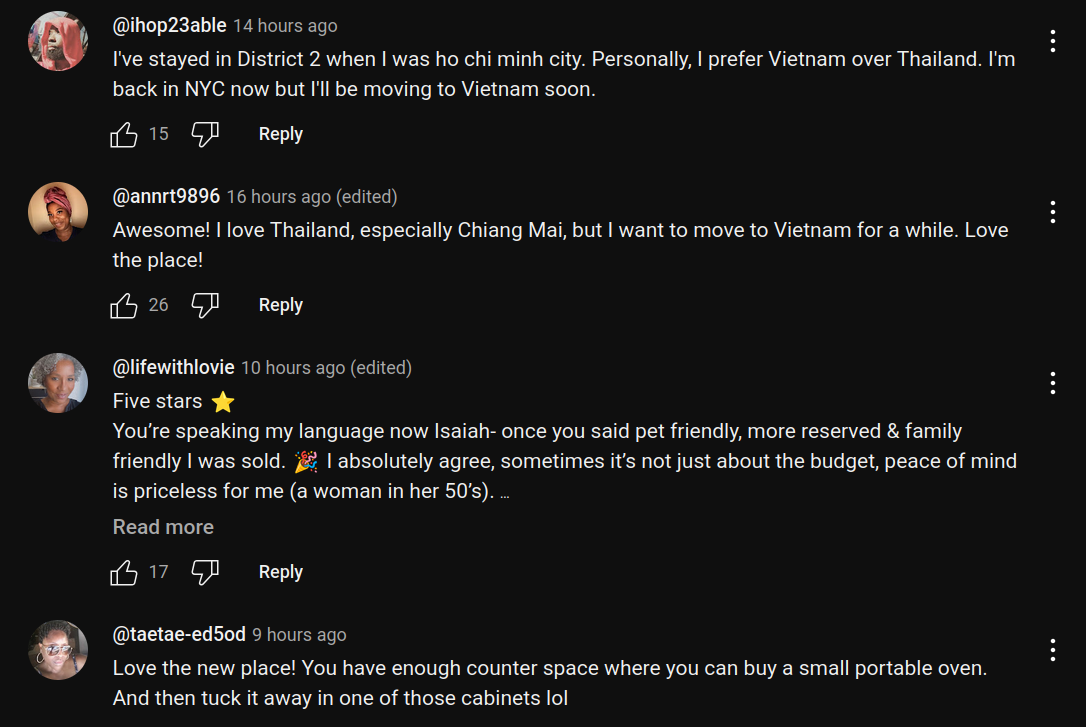Dislike the comment by @ihop23able
Image resolution: width=1086 pixels, height=727 pixels.
pos(205,134)
